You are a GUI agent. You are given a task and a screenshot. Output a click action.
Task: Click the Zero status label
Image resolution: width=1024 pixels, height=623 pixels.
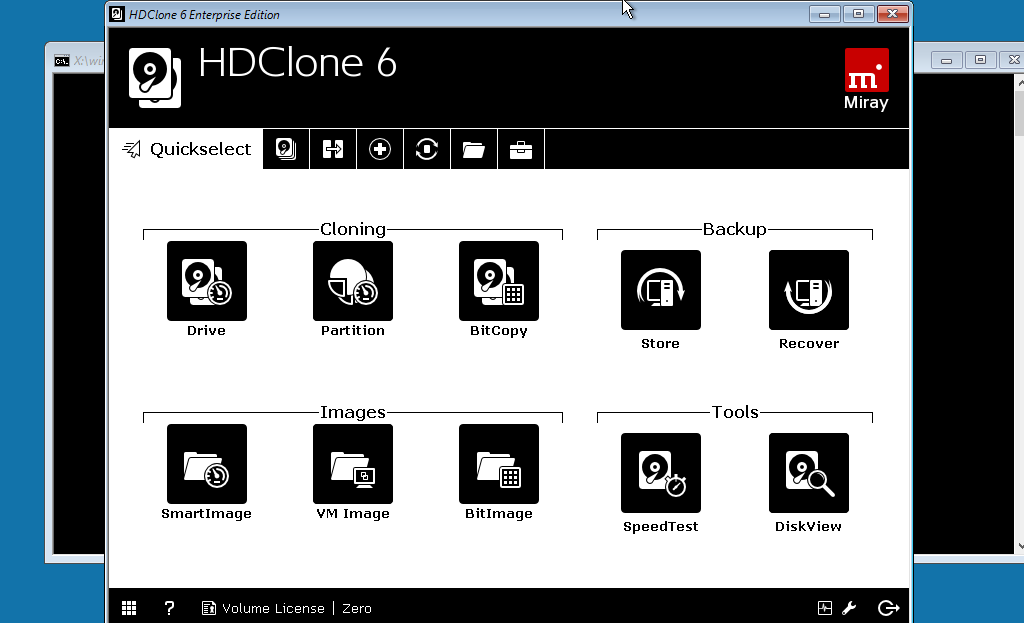point(357,608)
